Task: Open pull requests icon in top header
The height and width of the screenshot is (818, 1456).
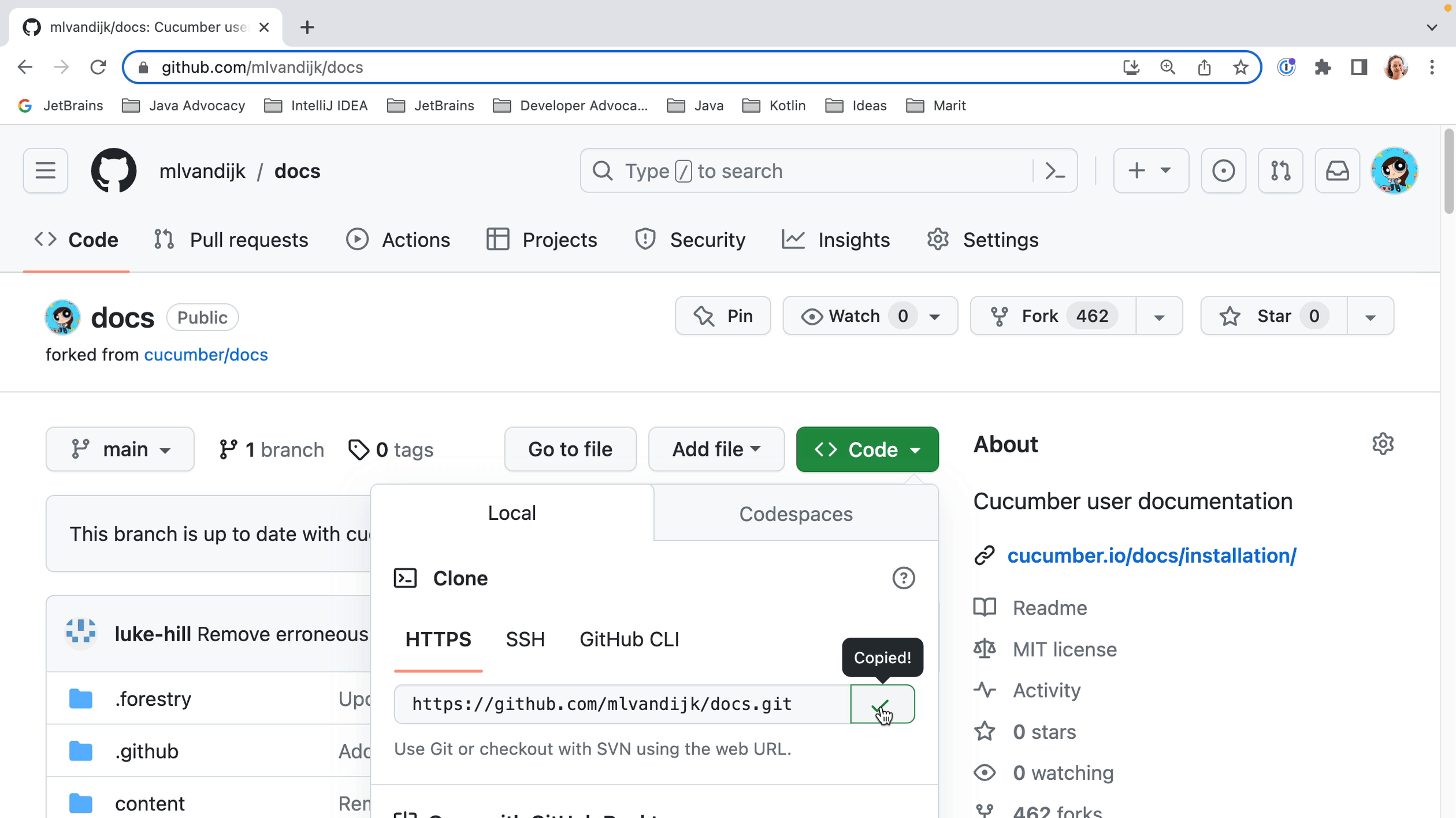Action: click(x=1280, y=171)
